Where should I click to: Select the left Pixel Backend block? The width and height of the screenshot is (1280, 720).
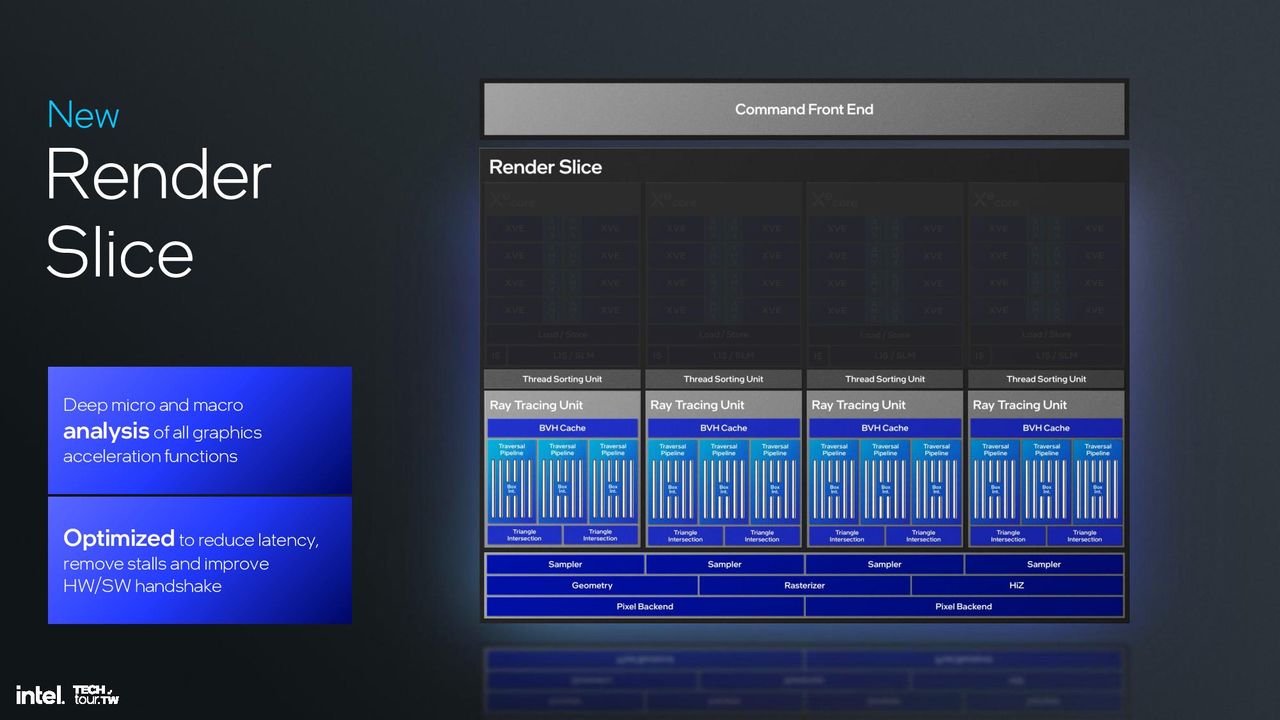point(645,606)
